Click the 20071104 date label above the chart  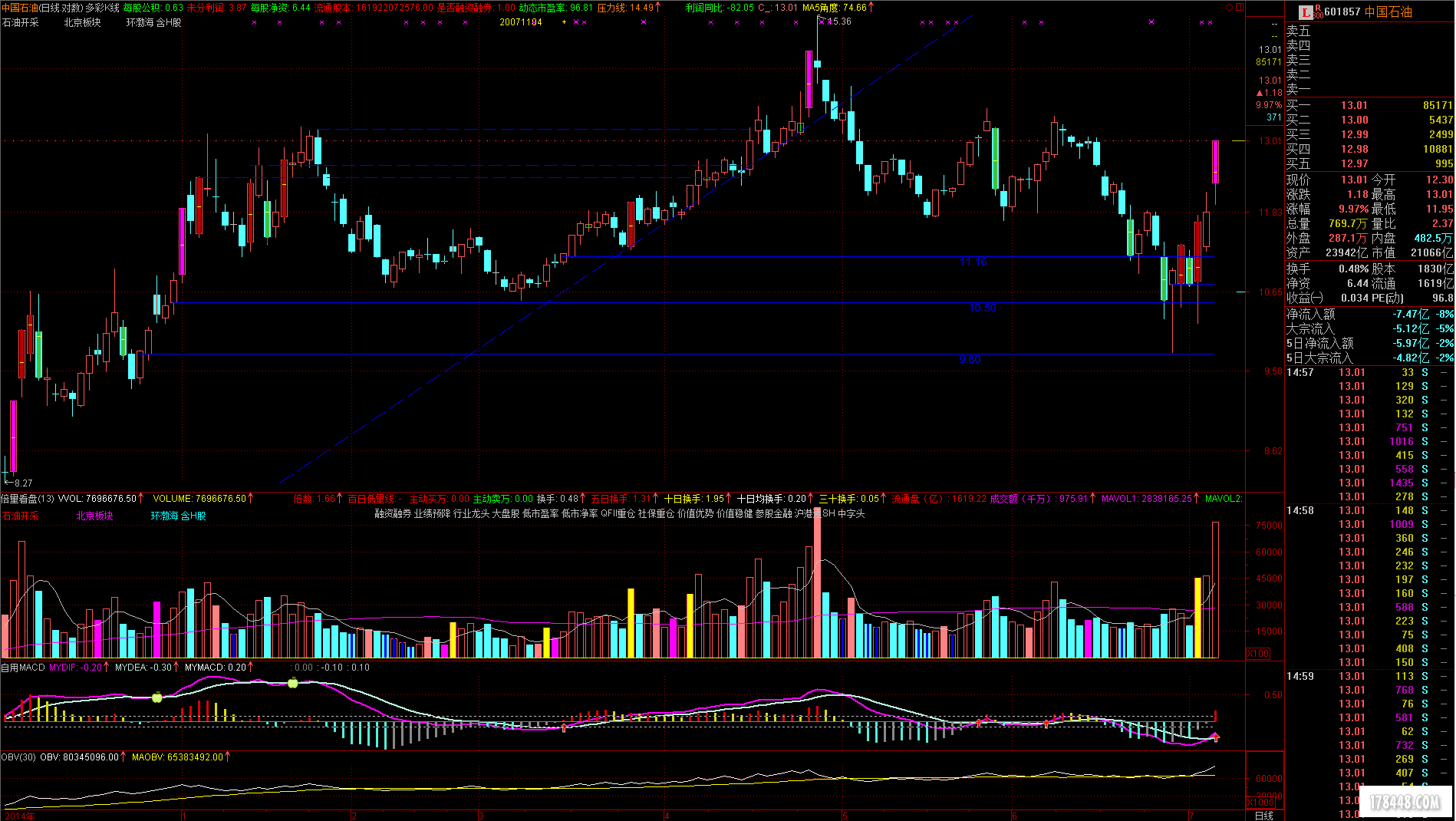point(520,22)
